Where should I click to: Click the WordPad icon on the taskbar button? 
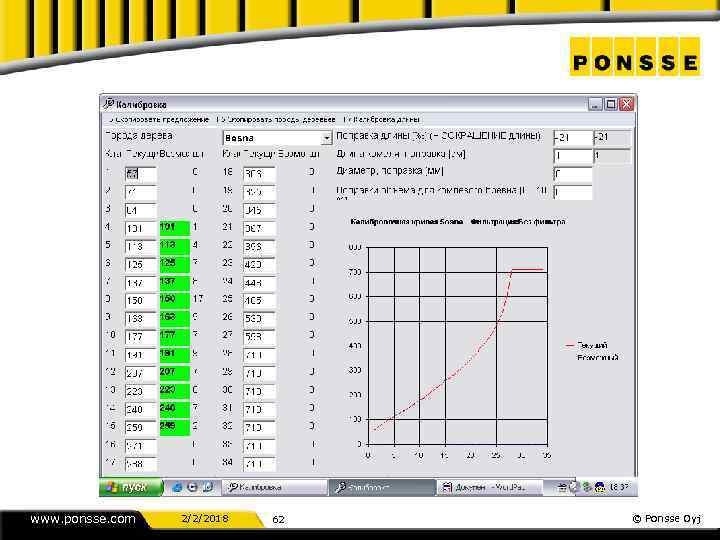click(x=447, y=487)
